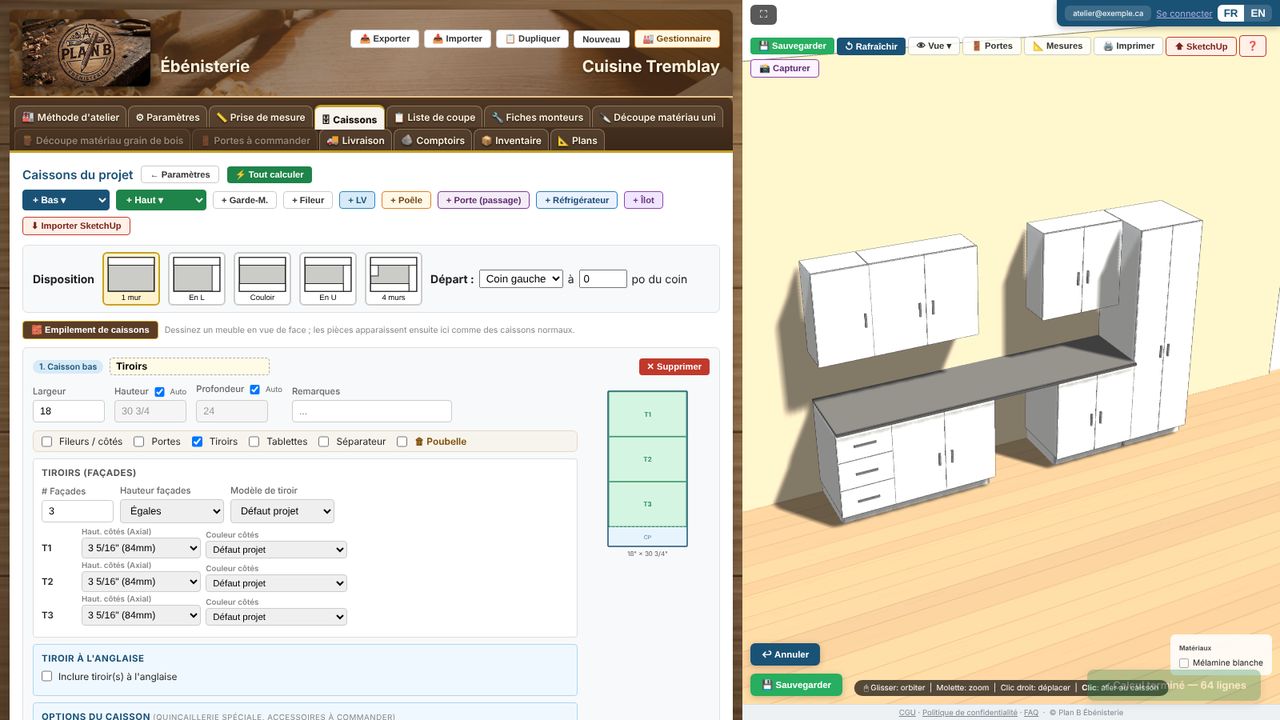
Task: Check "Inclure tiroir(s) à l'anglaise"
Action: pos(47,676)
